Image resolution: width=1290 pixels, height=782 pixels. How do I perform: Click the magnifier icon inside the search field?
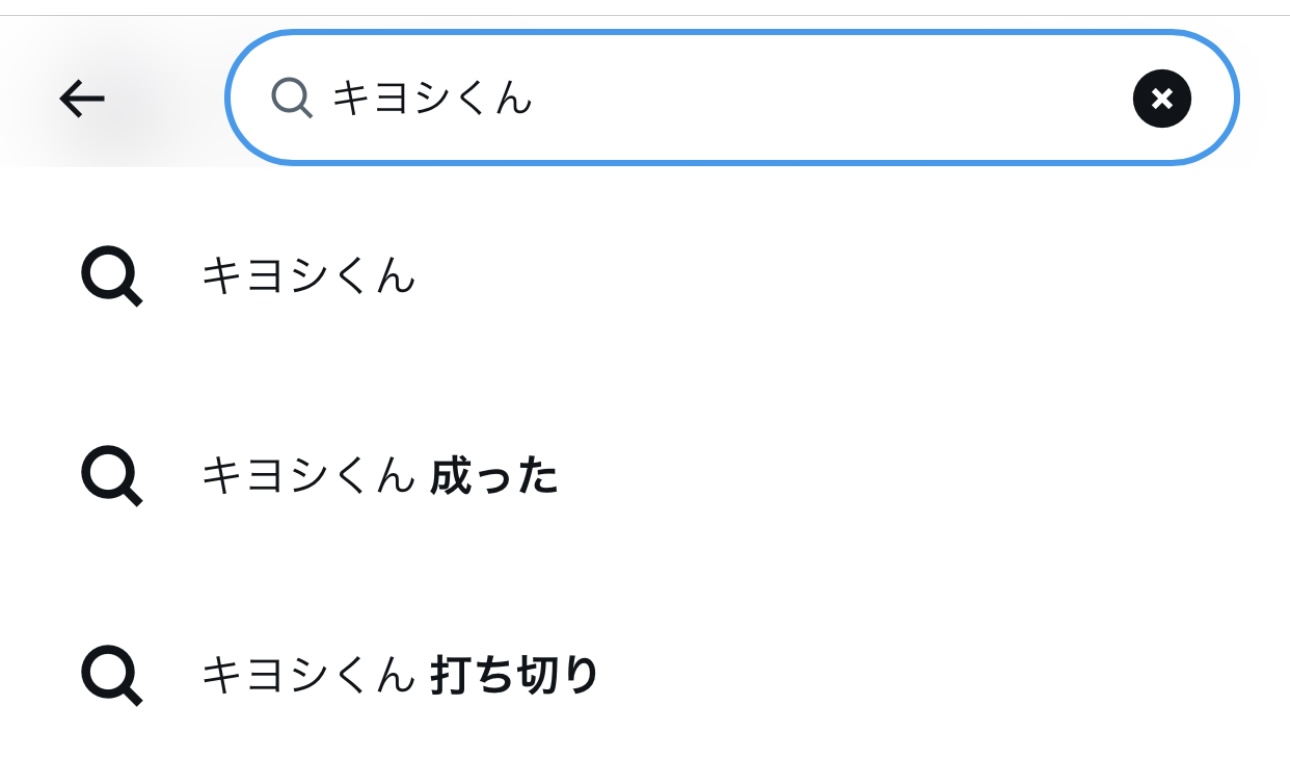(x=292, y=98)
